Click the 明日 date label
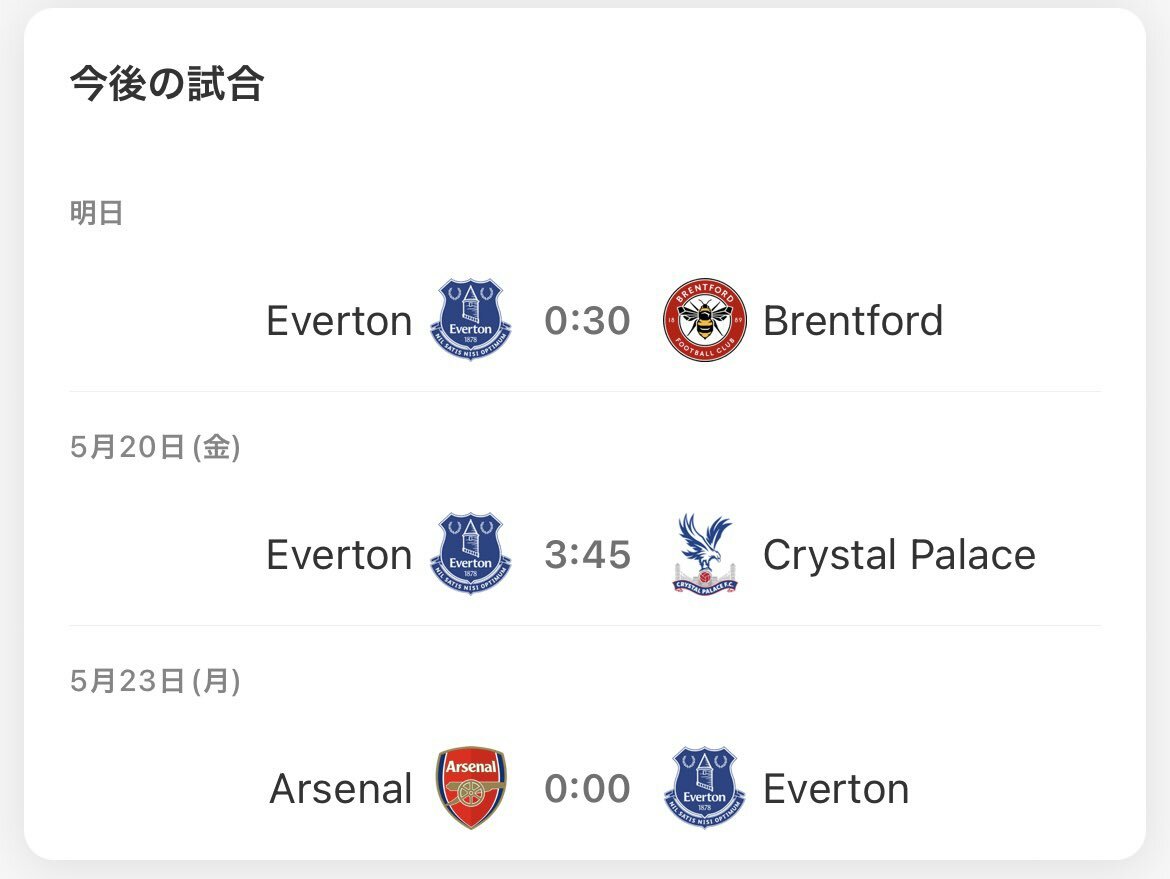This screenshot has width=1170, height=879. (96, 213)
